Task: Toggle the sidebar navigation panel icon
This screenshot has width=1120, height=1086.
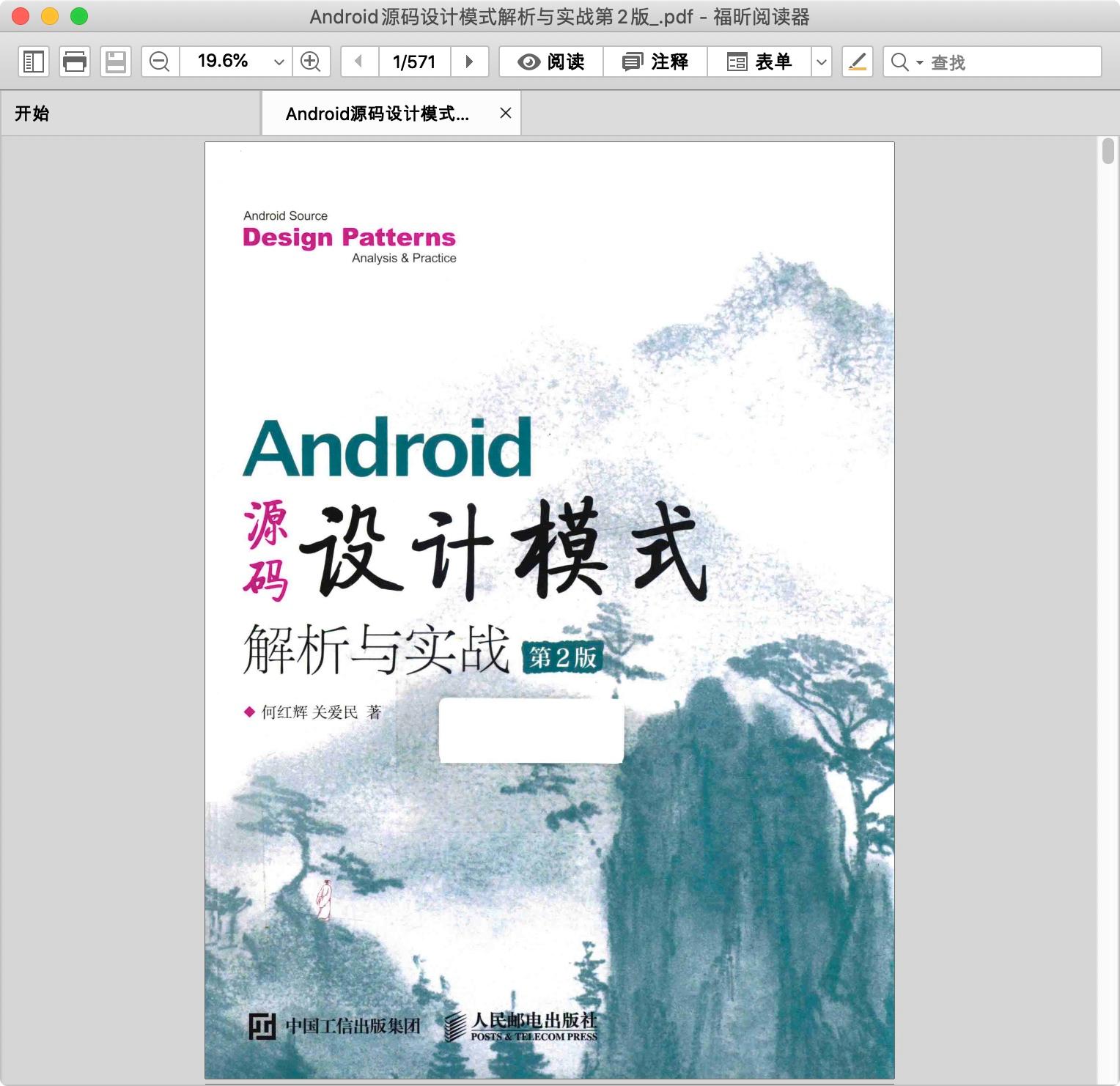Action: click(34, 62)
